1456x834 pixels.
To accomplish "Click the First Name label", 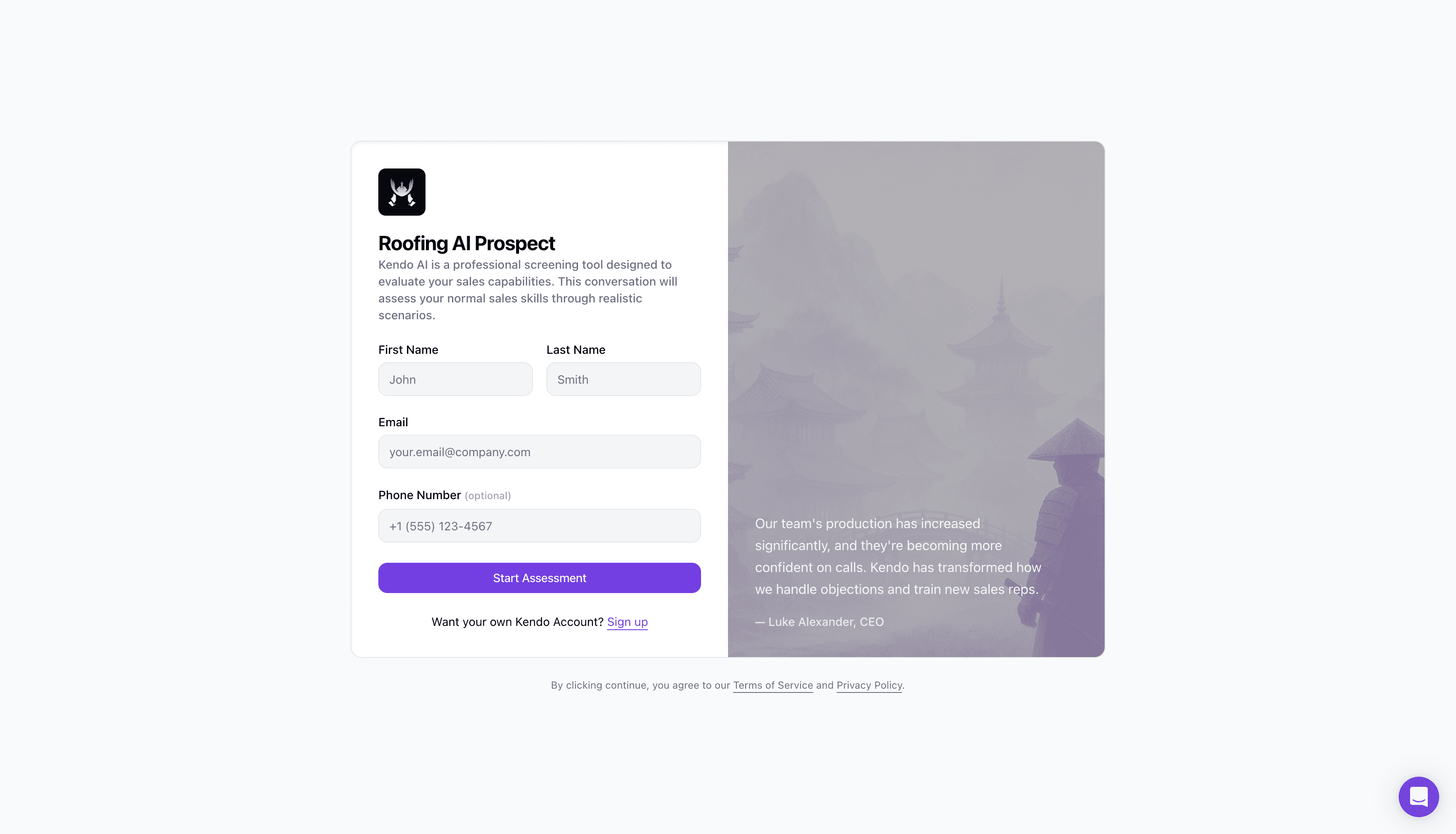I will (x=408, y=350).
